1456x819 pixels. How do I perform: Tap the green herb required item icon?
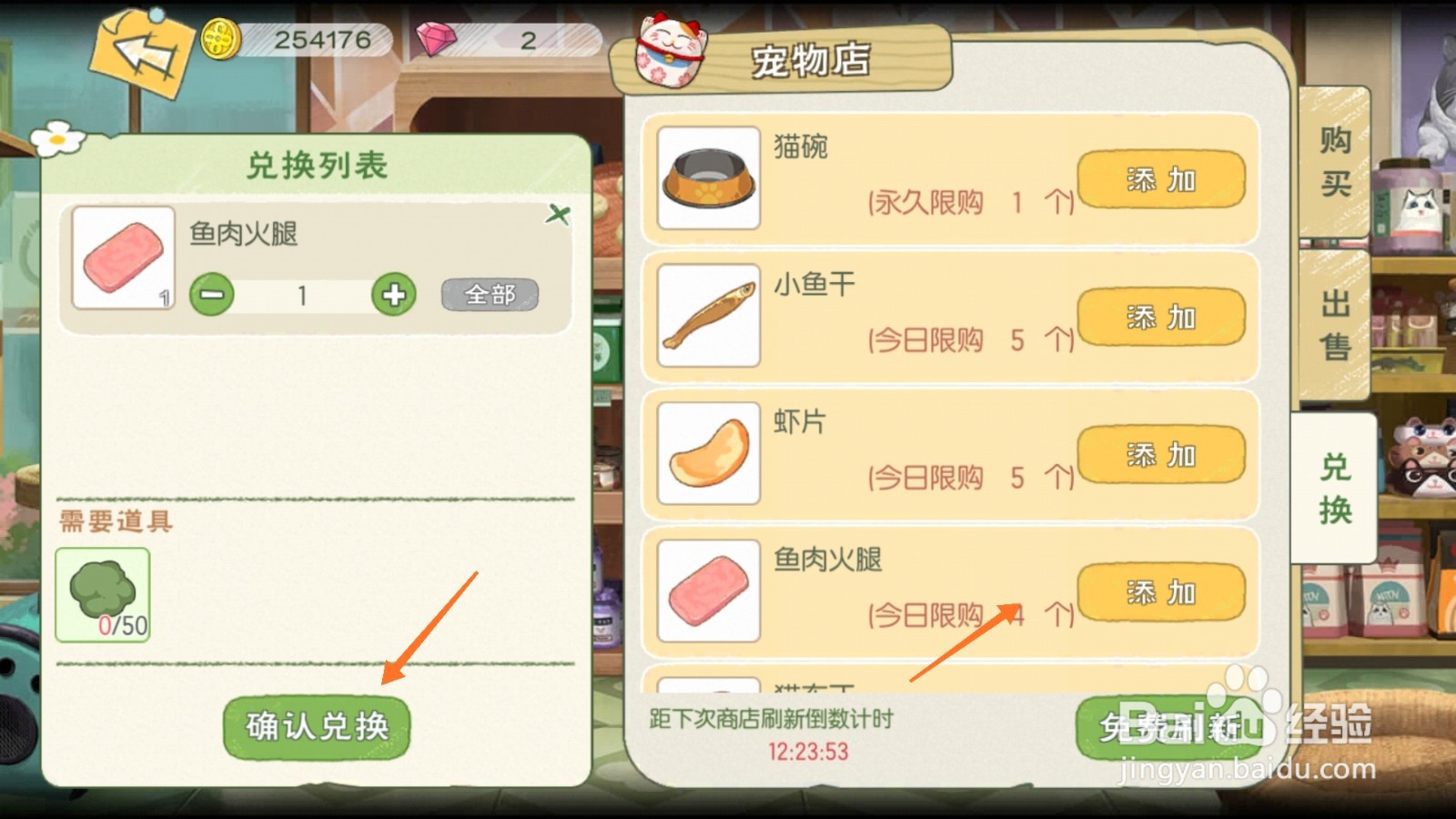pyautogui.click(x=103, y=595)
